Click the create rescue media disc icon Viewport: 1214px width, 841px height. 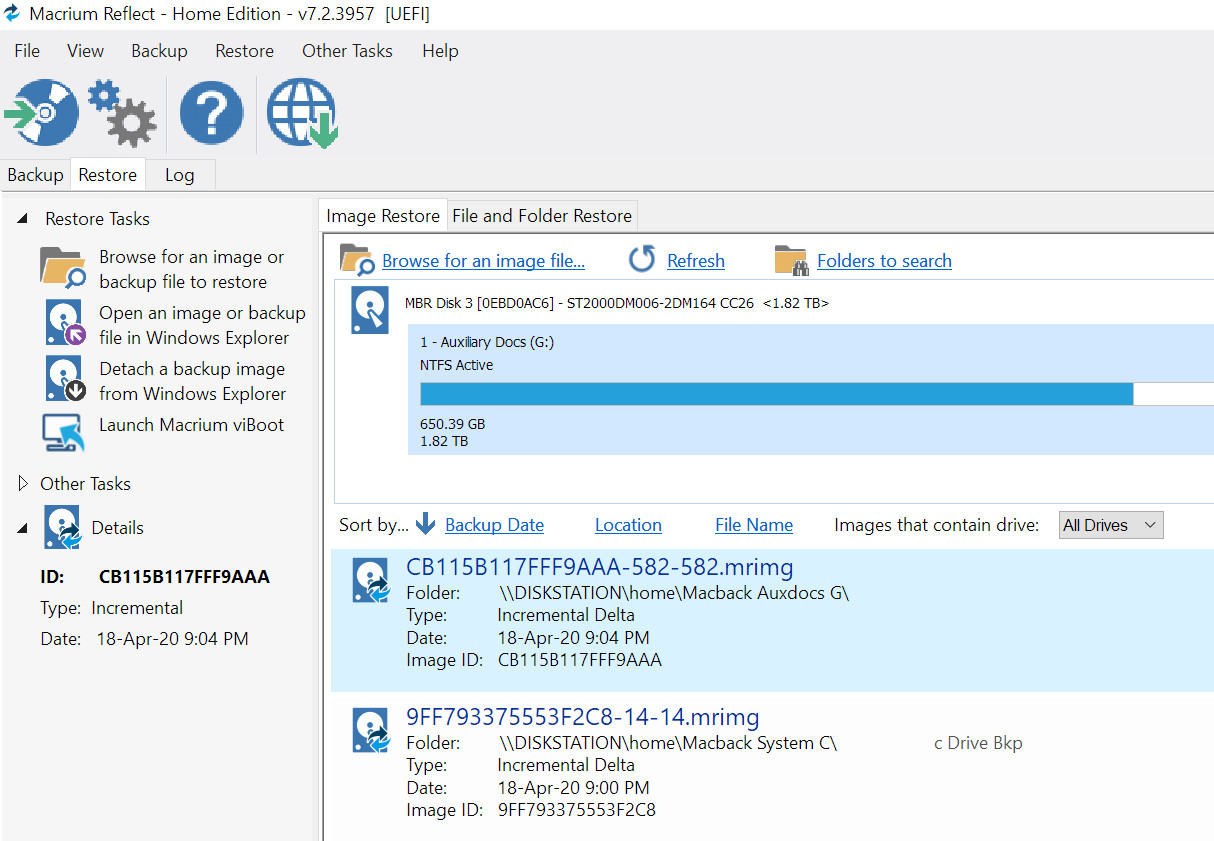coord(42,113)
